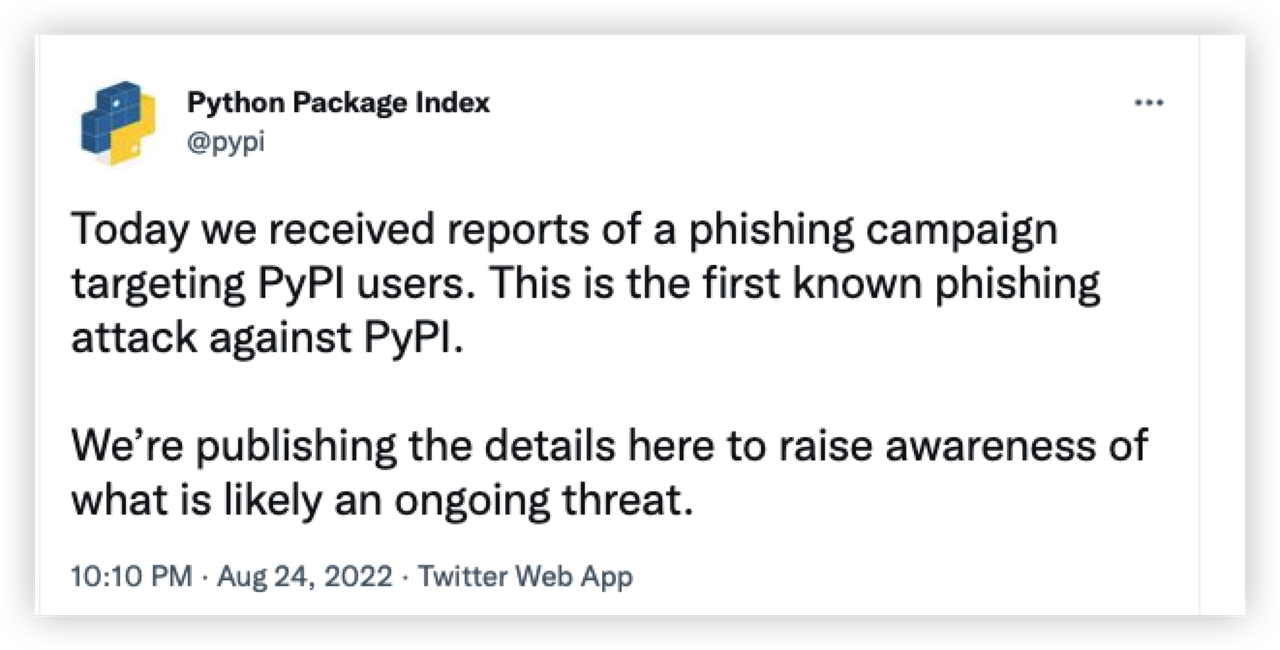This screenshot has width=1280, height=650.
Task: Click the 10:10 PM timestamp
Action: coord(130,577)
